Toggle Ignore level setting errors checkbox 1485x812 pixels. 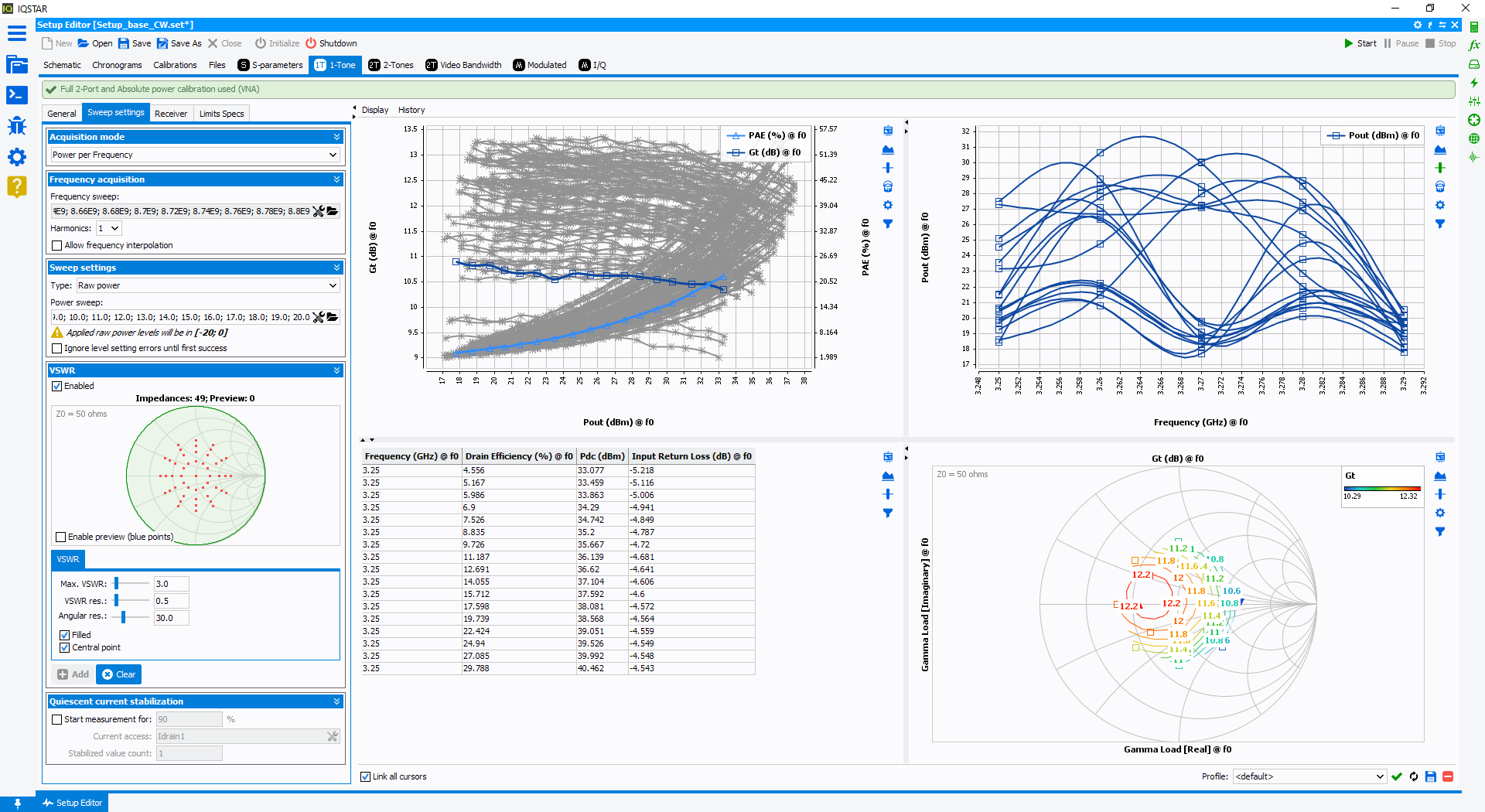pyautogui.click(x=56, y=348)
